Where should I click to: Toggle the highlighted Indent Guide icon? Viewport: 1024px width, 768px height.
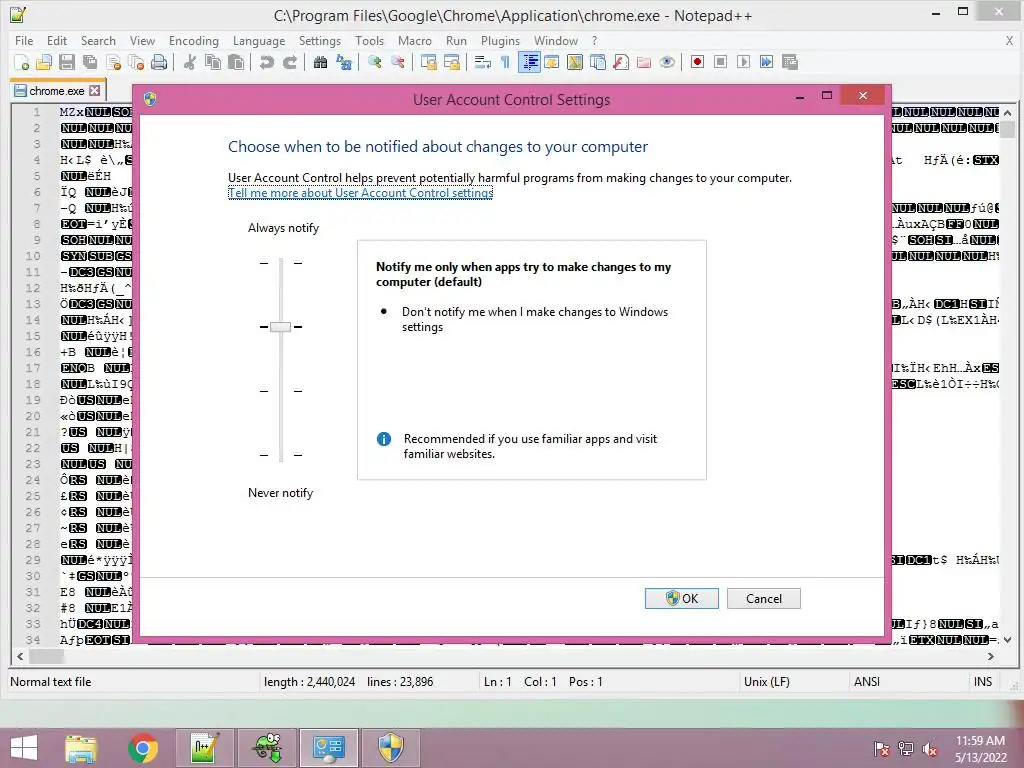pos(529,62)
